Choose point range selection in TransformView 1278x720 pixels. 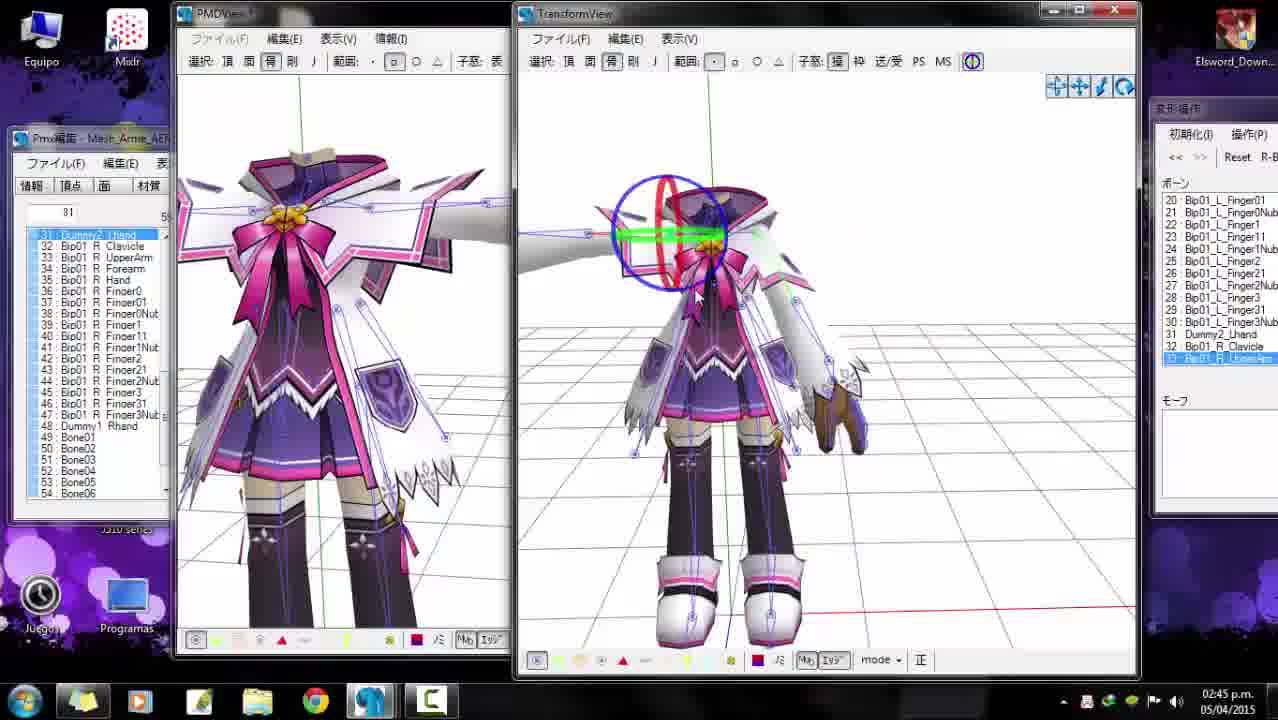click(x=714, y=62)
